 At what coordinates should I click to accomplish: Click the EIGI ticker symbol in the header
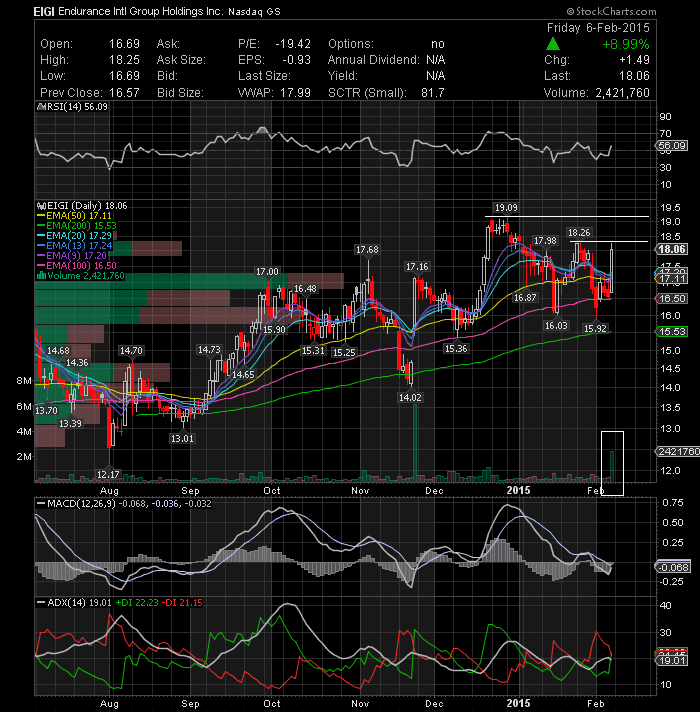point(44,12)
